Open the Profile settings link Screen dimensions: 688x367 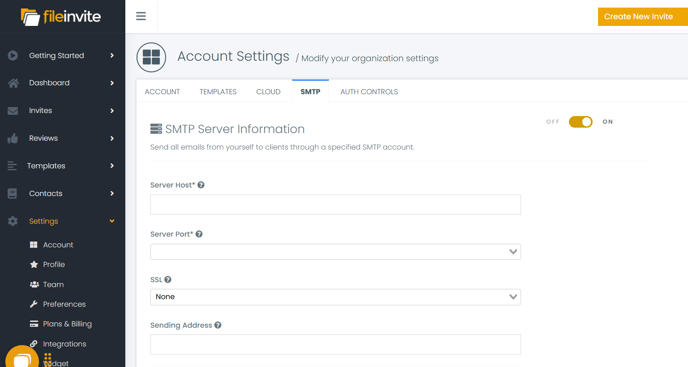click(54, 264)
